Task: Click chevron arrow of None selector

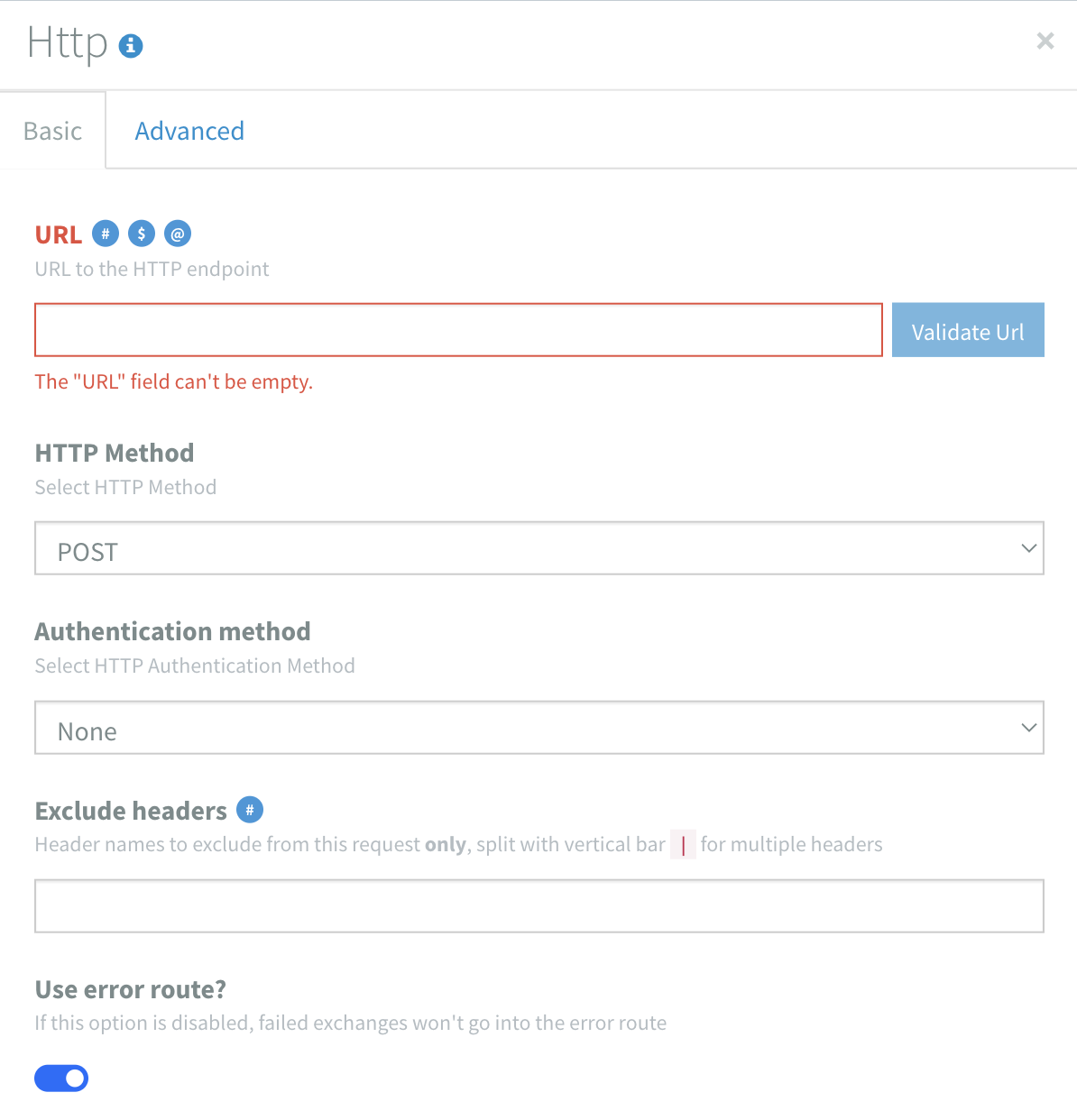Action: click(x=1028, y=728)
